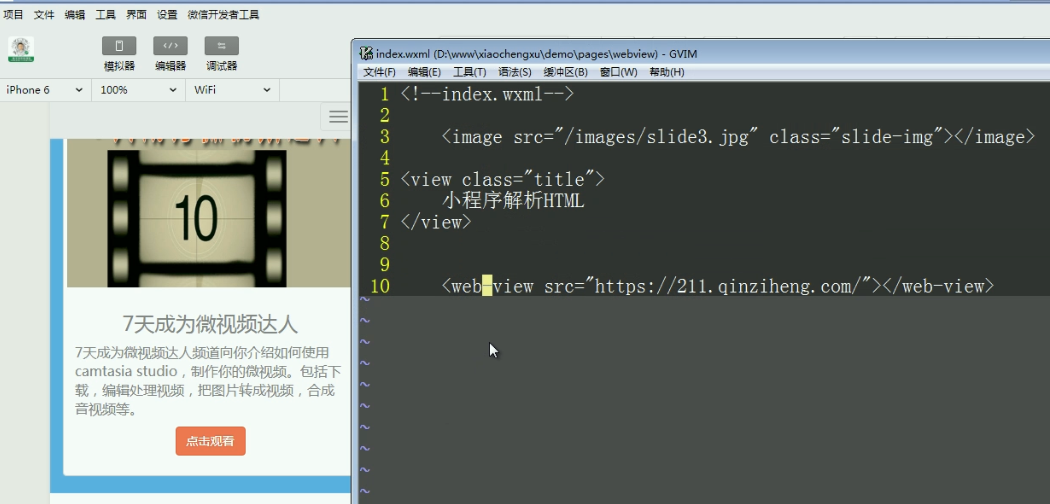Click the user avatar in WeChat DevTools
1050x504 pixels.
tap(21, 49)
